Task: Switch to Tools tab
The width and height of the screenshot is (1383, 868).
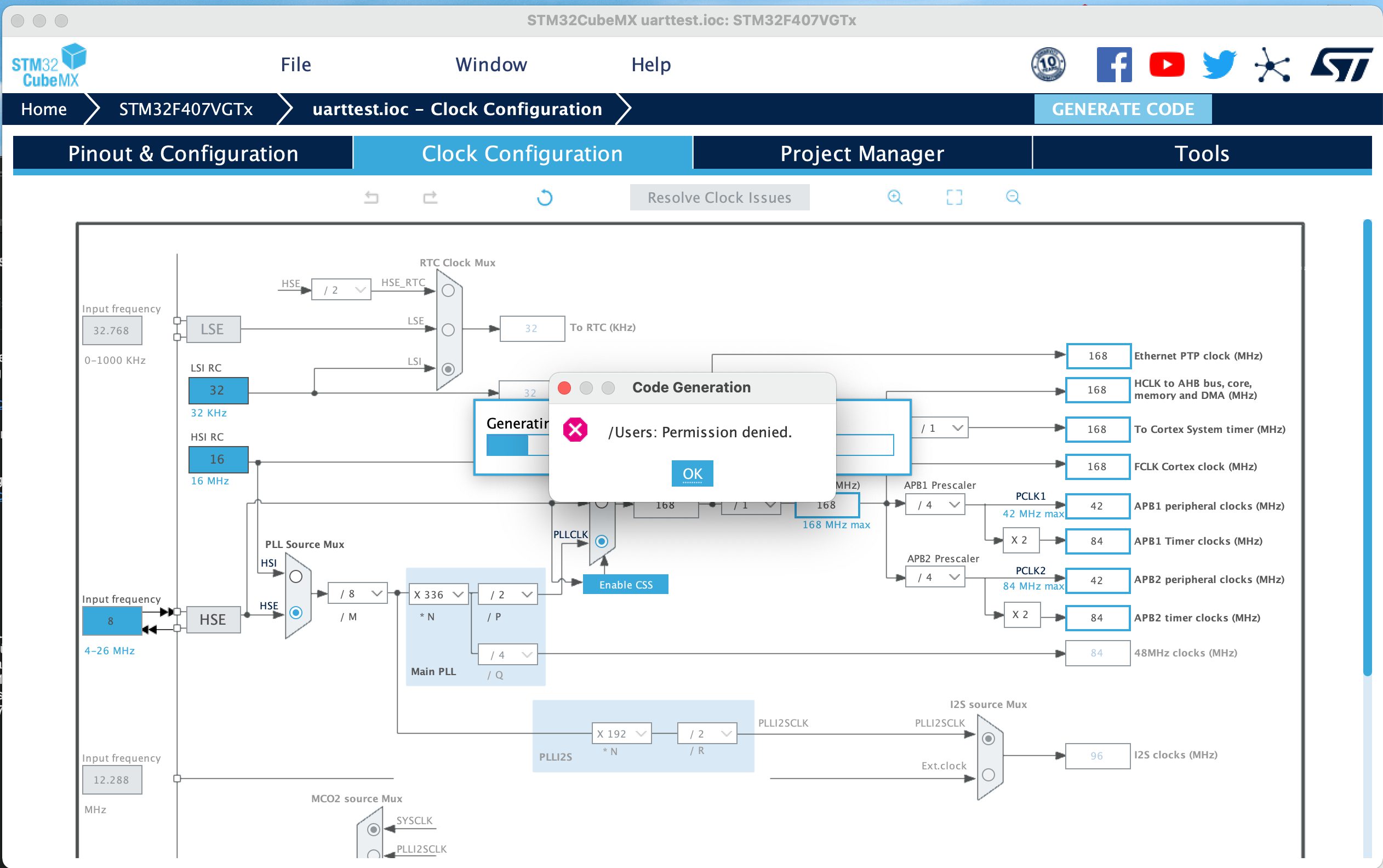Action: coord(1202,153)
